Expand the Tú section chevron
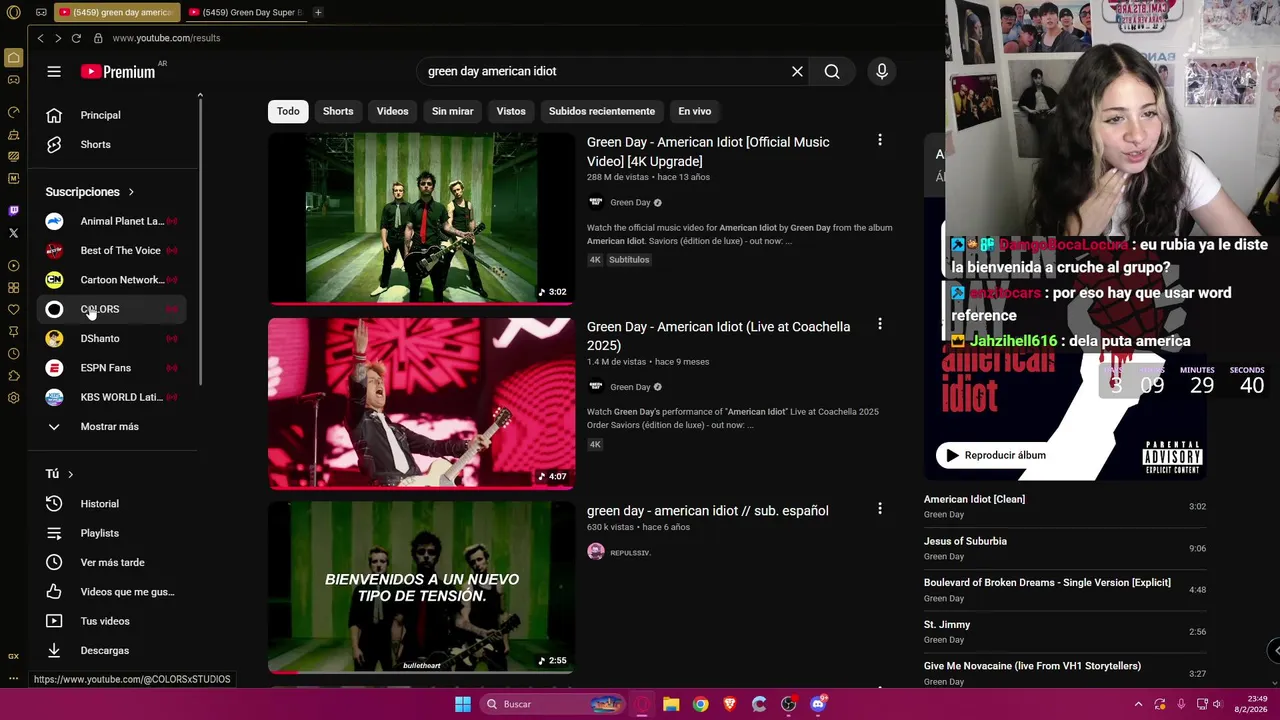Image resolution: width=1280 pixels, height=720 pixels. 70,474
